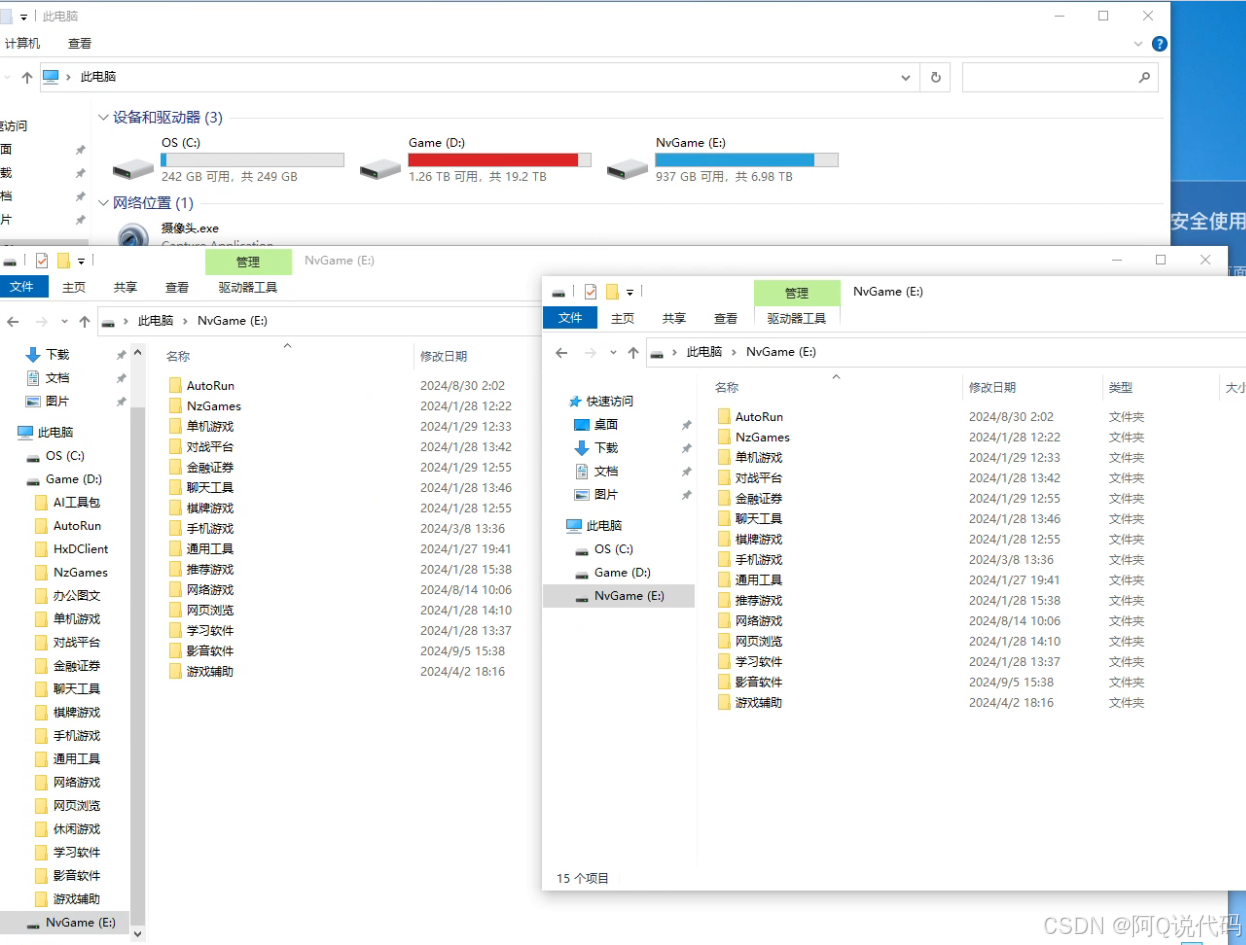The width and height of the screenshot is (1246, 945).
Task: Select NvGame (E:) in front window sidebar
Action: pyautogui.click(x=618, y=596)
